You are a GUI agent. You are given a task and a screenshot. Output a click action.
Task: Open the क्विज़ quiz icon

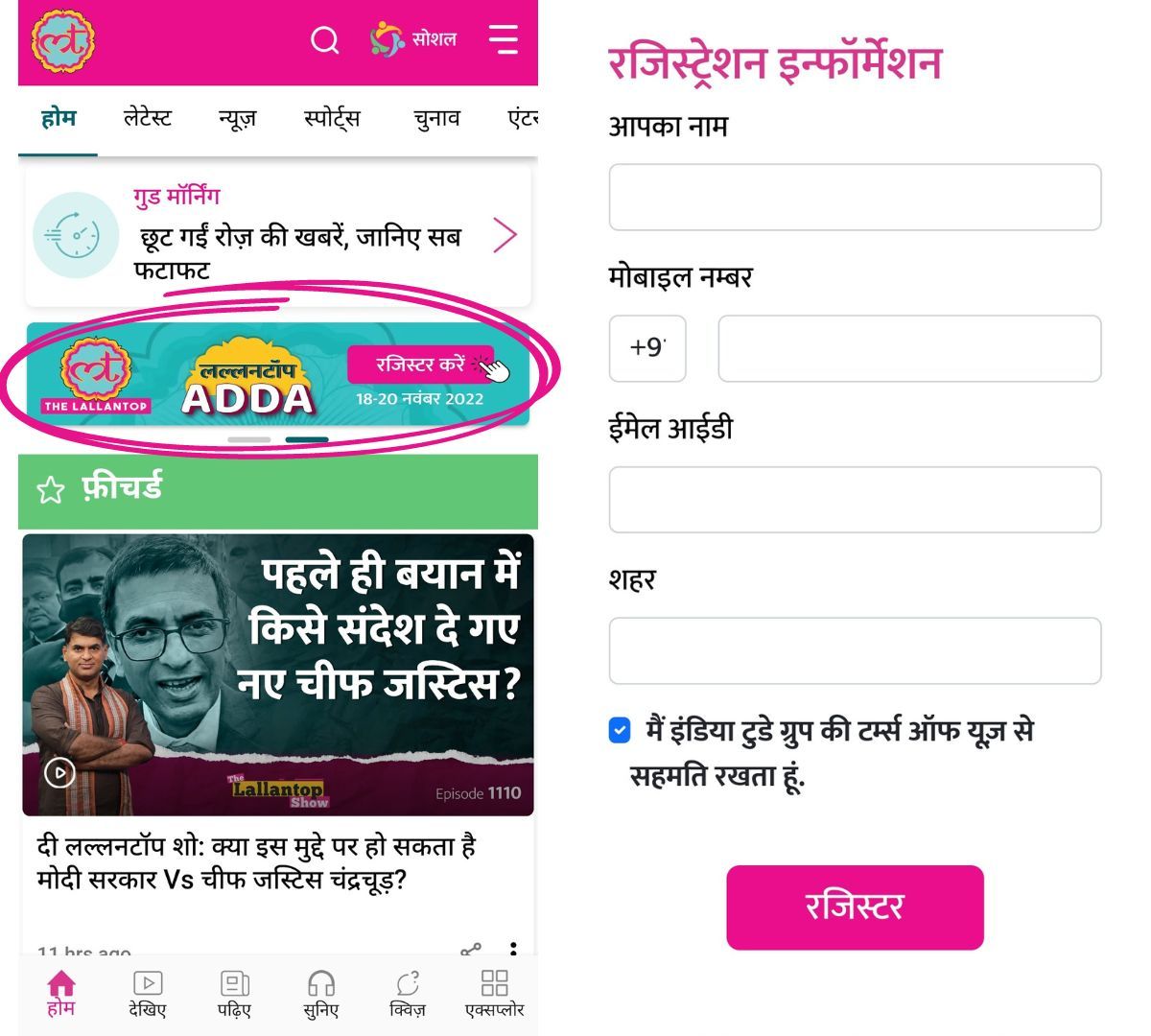tap(408, 983)
